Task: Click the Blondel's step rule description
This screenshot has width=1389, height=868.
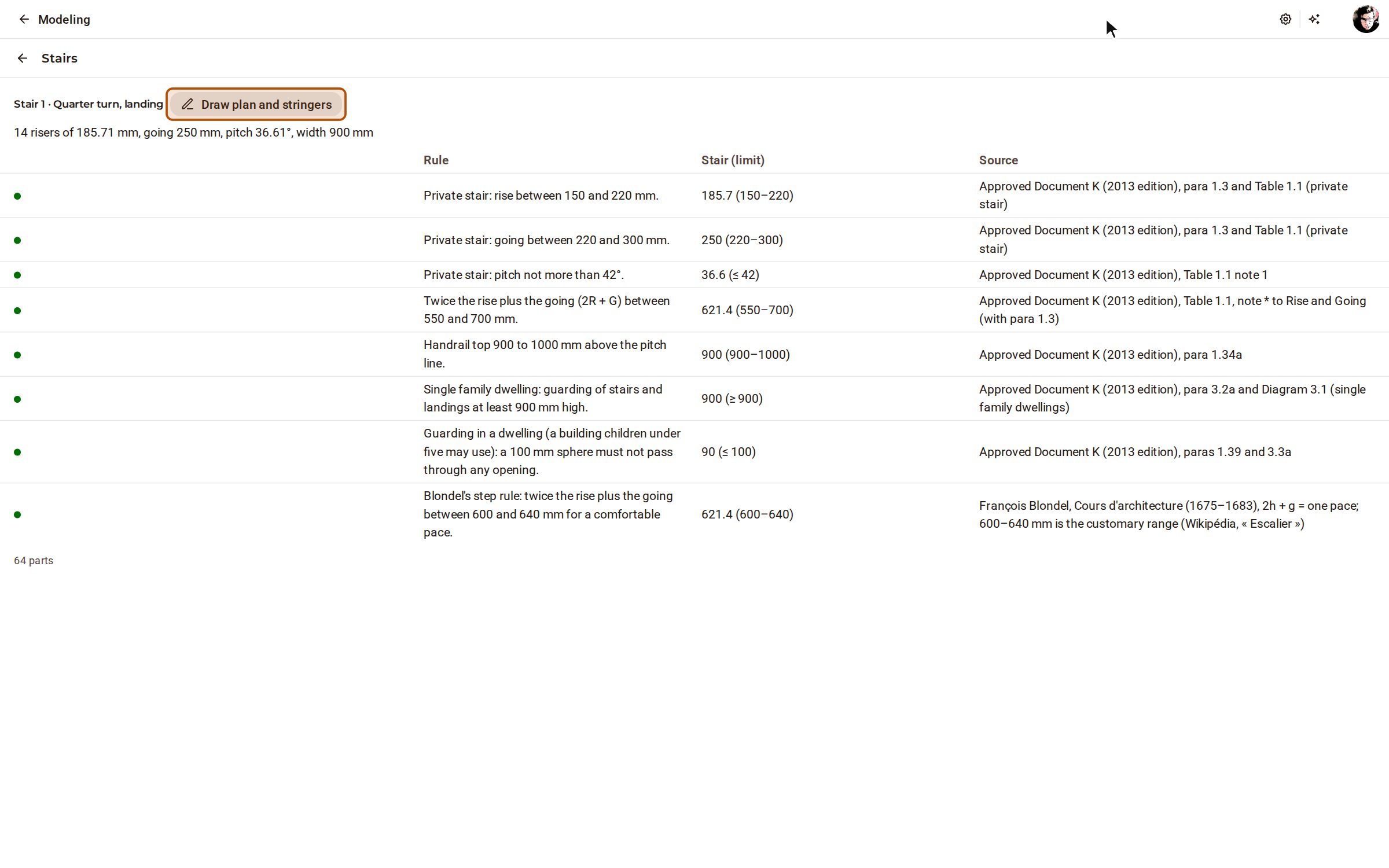Action: click(548, 514)
